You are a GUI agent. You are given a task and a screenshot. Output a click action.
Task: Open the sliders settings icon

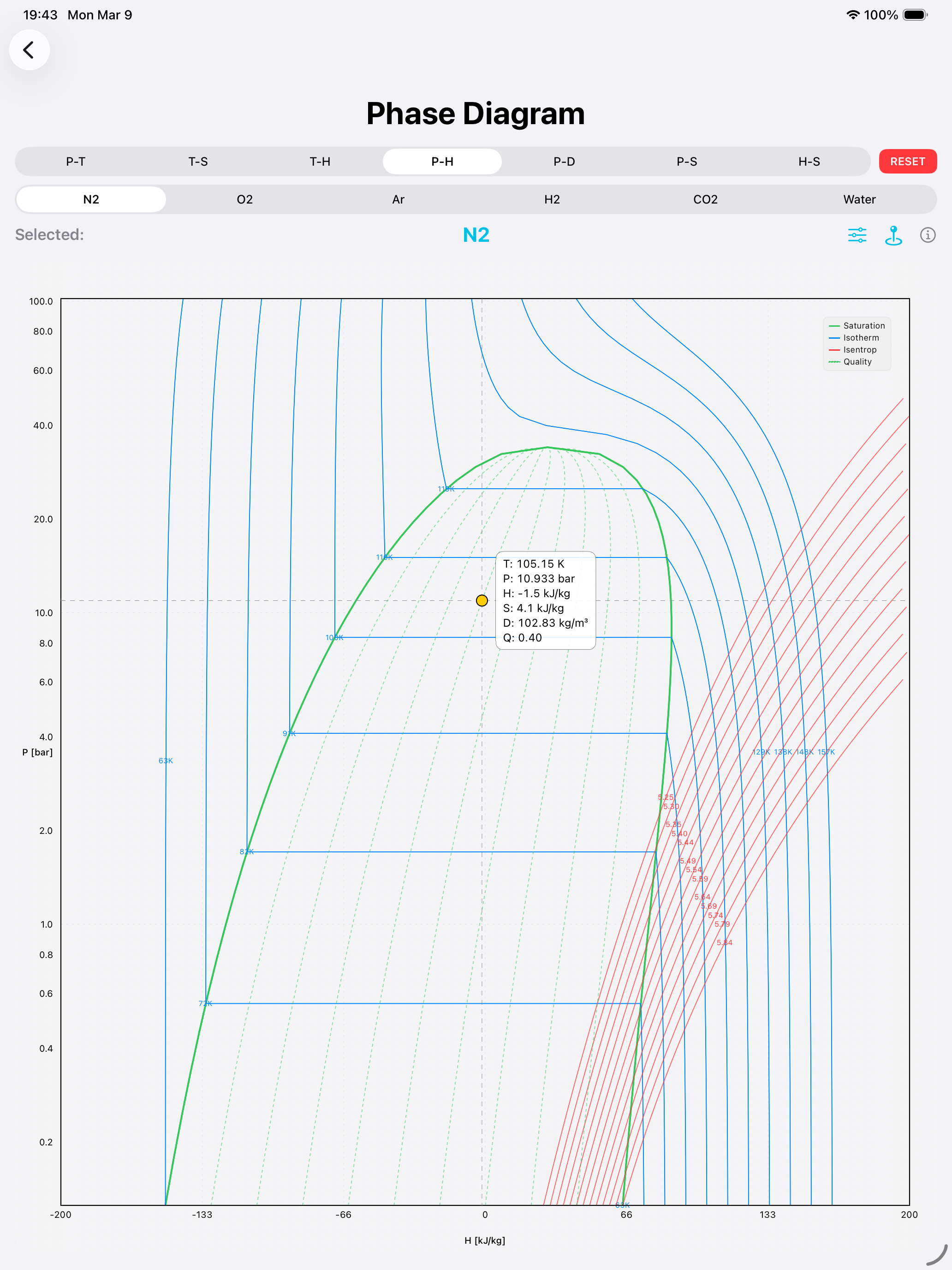(857, 235)
